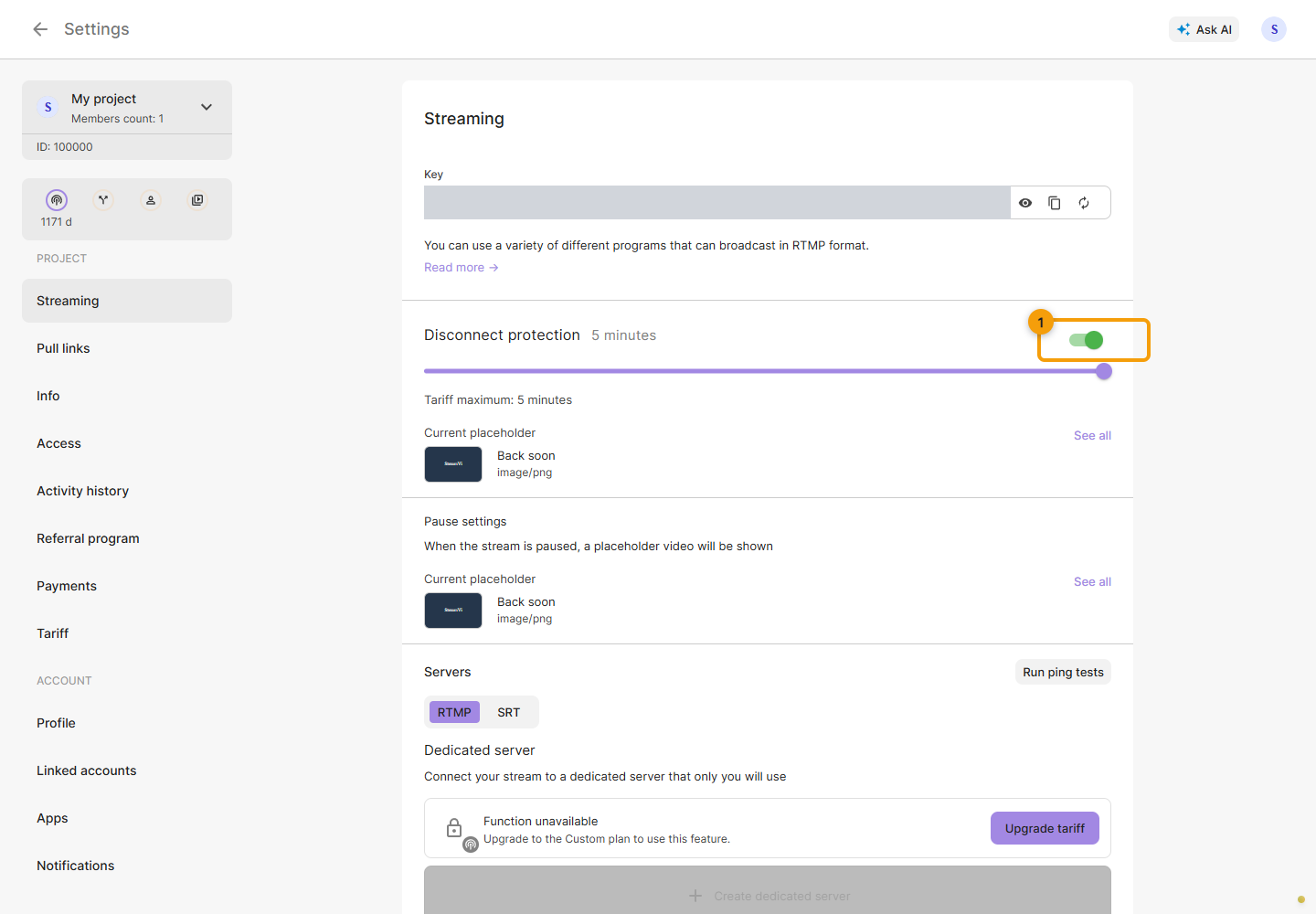This screenshot has height=914, width=1316.
Task: Go to Payments
Action: point(127,586)
